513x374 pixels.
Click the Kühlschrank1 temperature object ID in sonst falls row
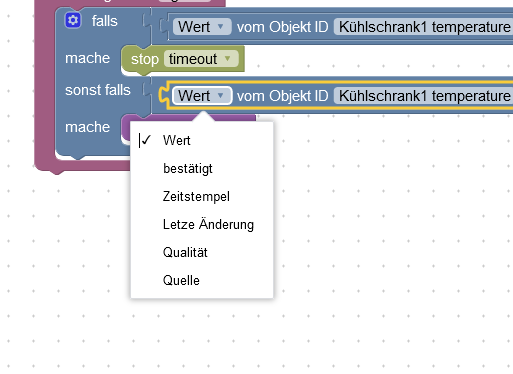click(x=423, y=96)
